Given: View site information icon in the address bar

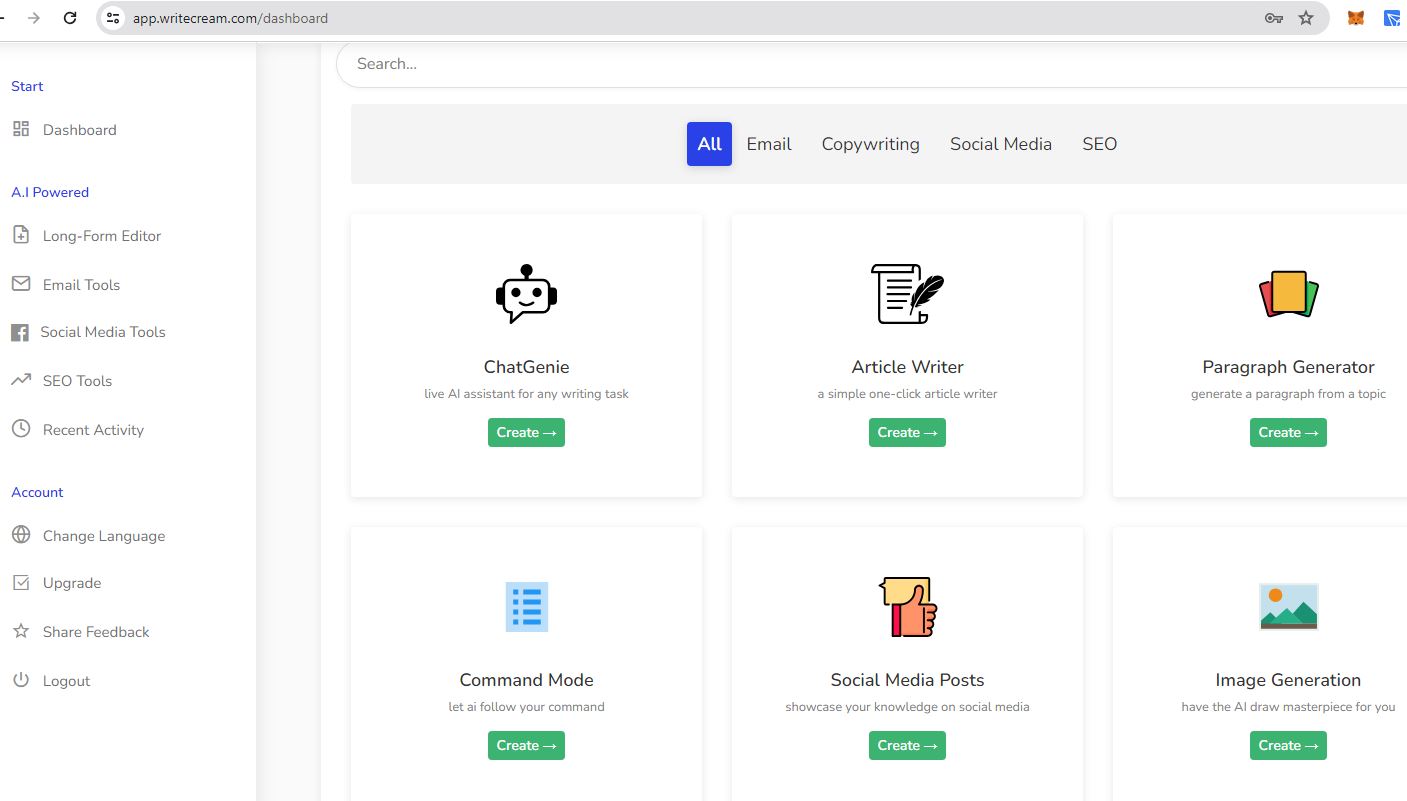Looking at the screenshot, I should 113,18.
